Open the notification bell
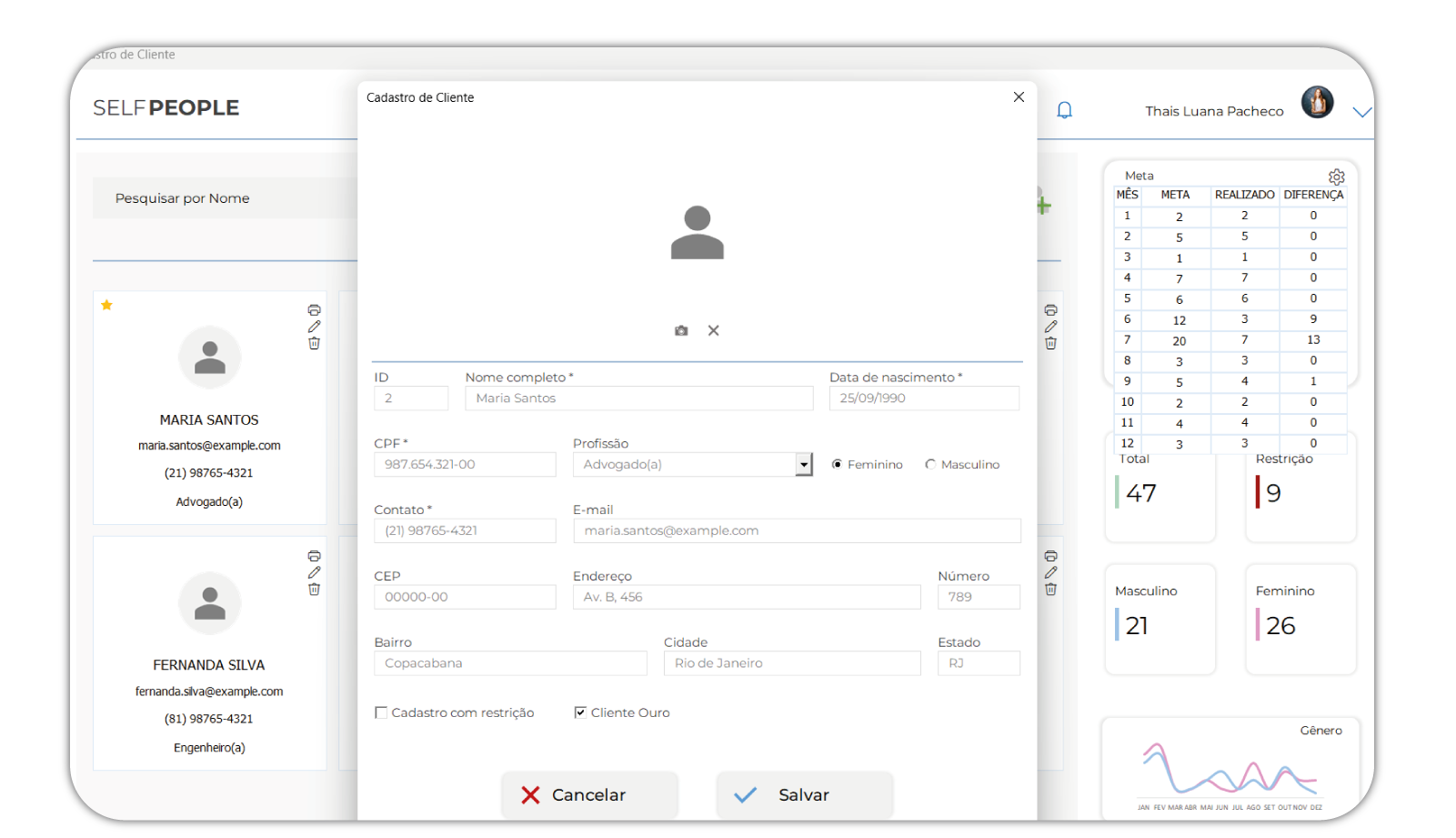Screen dimensions: 1456x838 [x=1064, y=111]
